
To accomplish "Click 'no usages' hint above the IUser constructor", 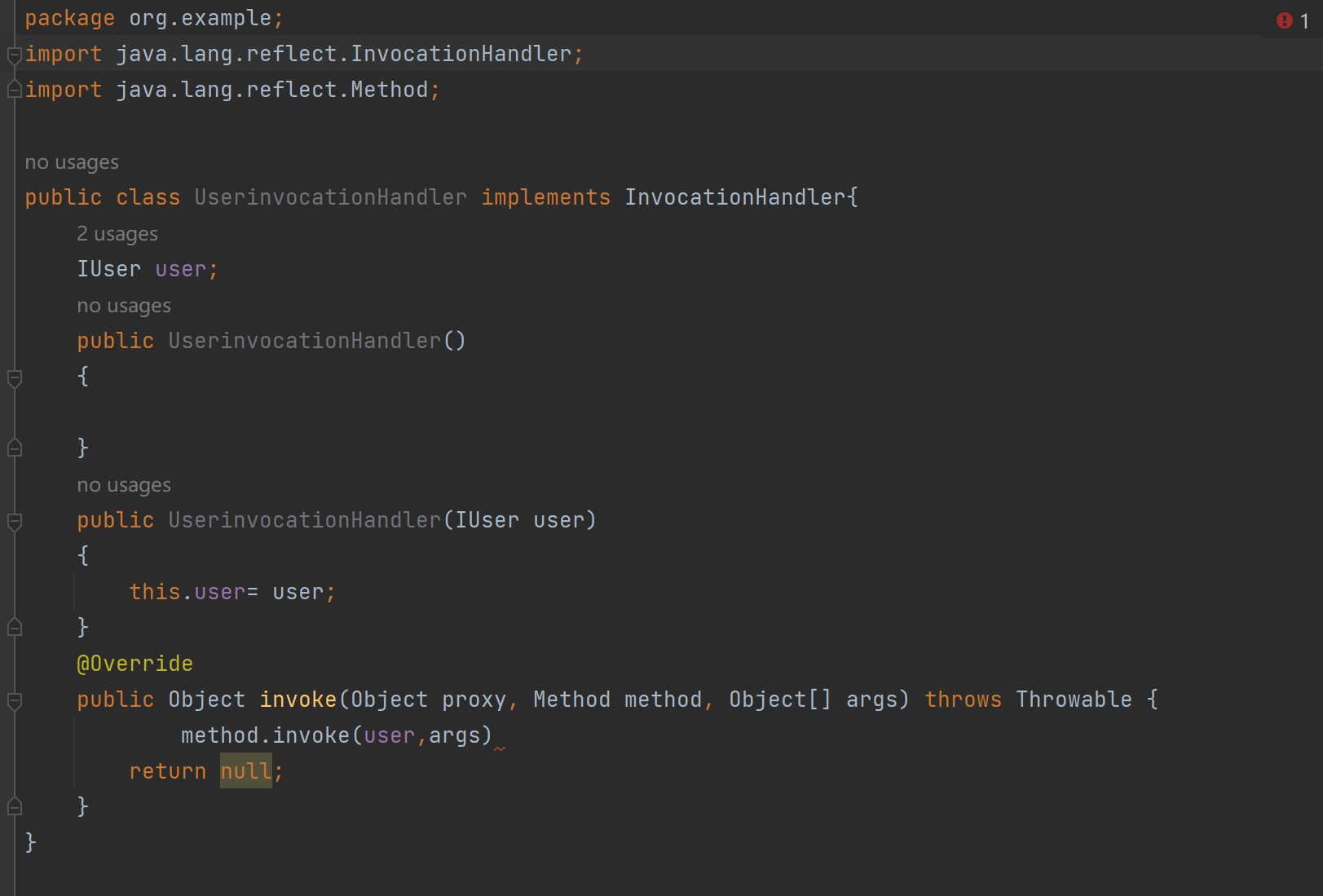I will [124, 485].
